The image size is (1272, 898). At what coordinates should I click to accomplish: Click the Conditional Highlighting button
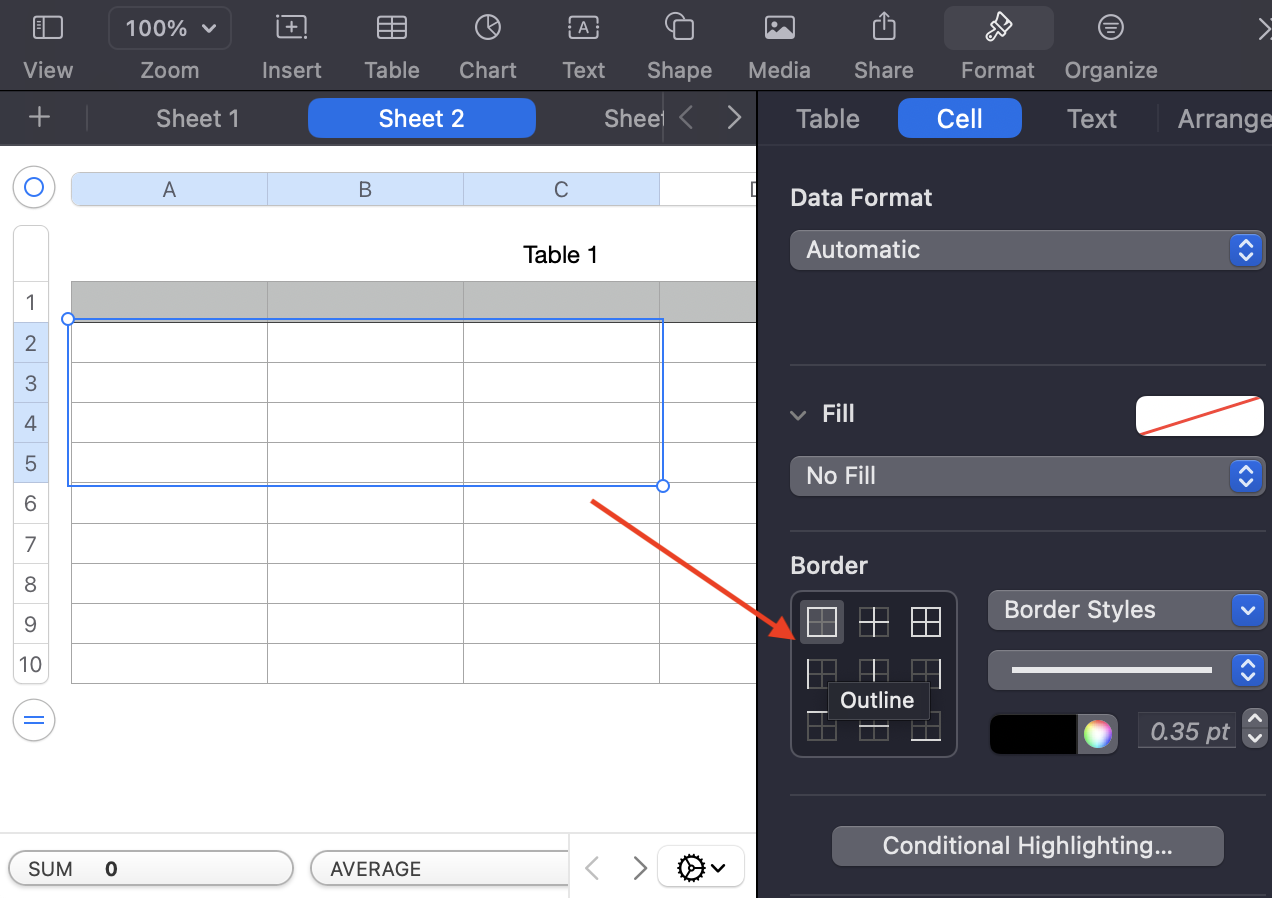point(1028,846)
